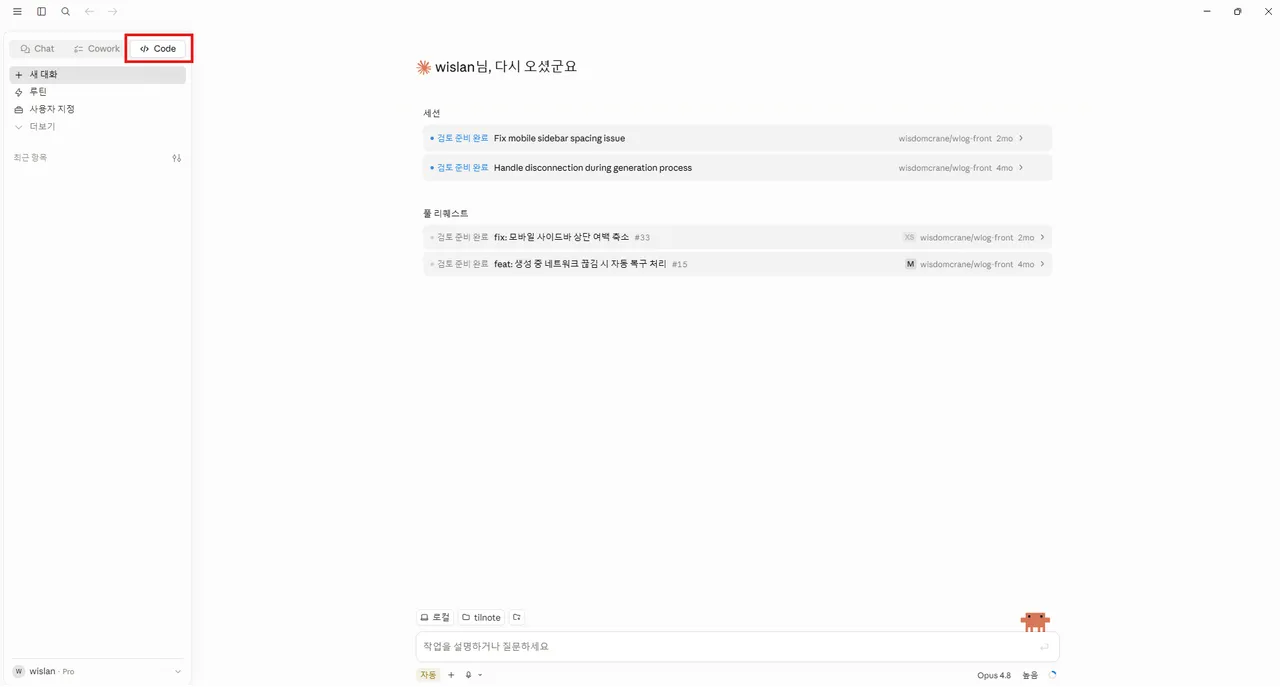Open the 로컬 environment selector
1280x687 pixels.
[x=435, y=617]
